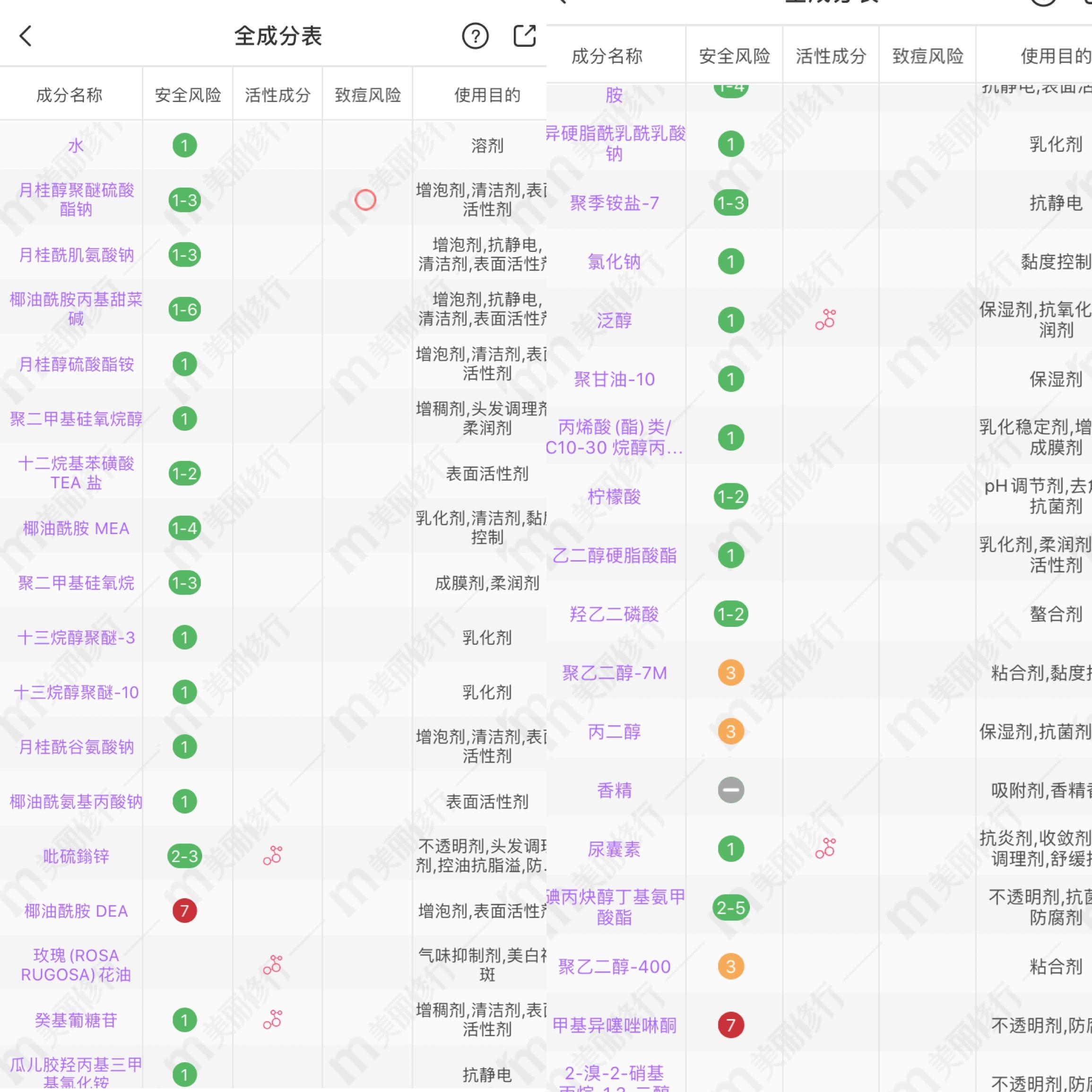Click the molecule icon beside 玫瑰花油
The height and width of the screenshot is (1092, 1092).
click(272, 965)
